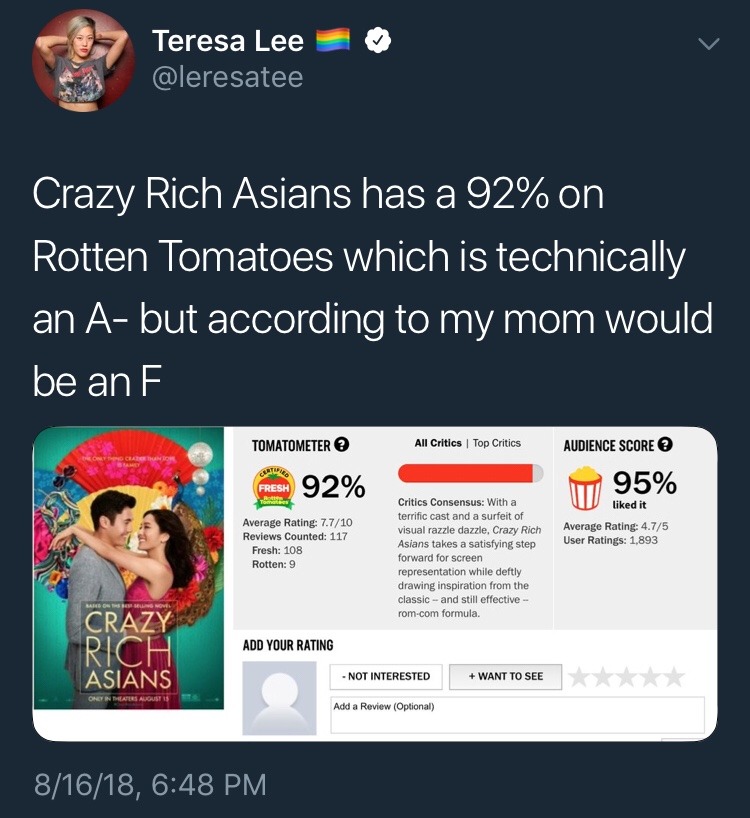The image size is (750, 818).
Task: Click the Tomatometer help question mark
Action: click(x=341, y=445)
